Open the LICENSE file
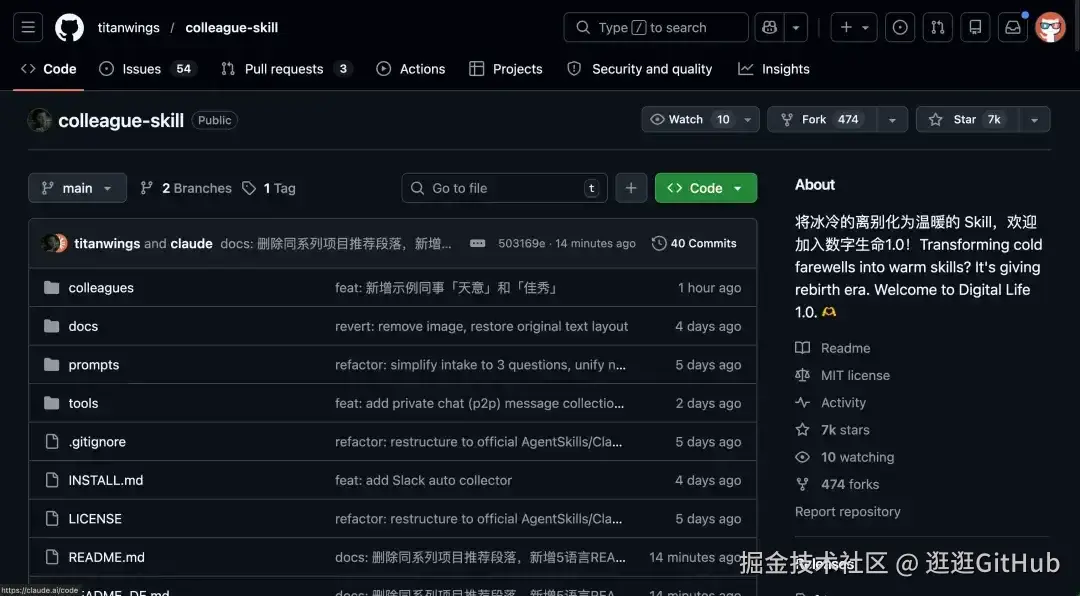This screenshot has width=1080, height=596. (95, 519)
